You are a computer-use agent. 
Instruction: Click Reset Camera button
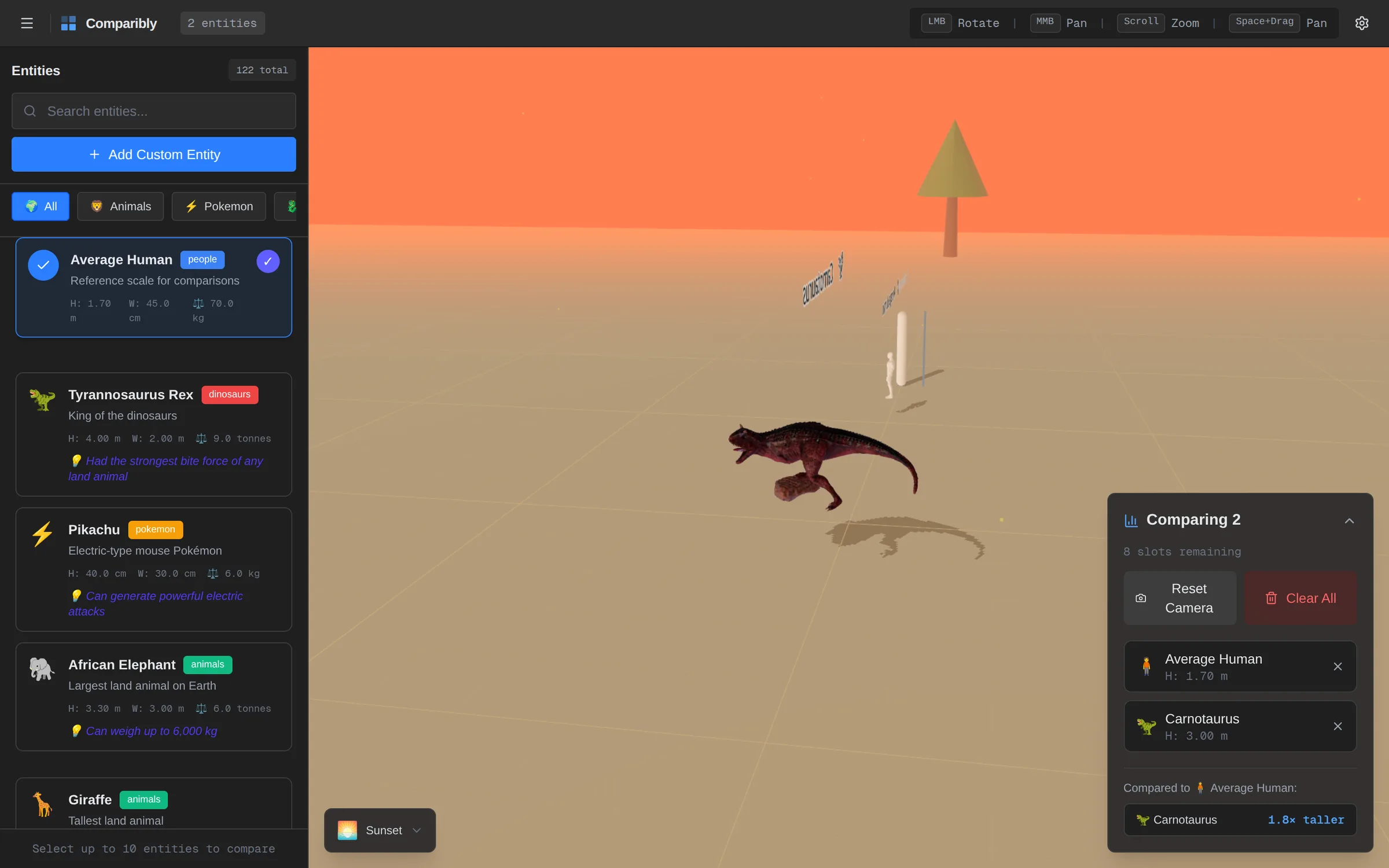pos(1179,598)
